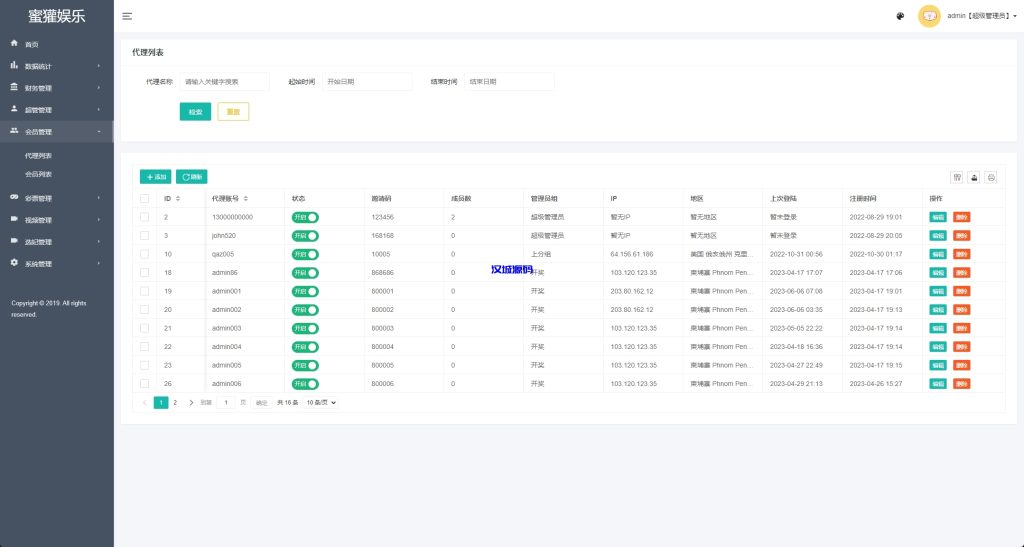This screenshot has height=547, width=1024.
Task: Click the 开始日期 start date field
Action: pyautogui.click(x=367, y=82)
